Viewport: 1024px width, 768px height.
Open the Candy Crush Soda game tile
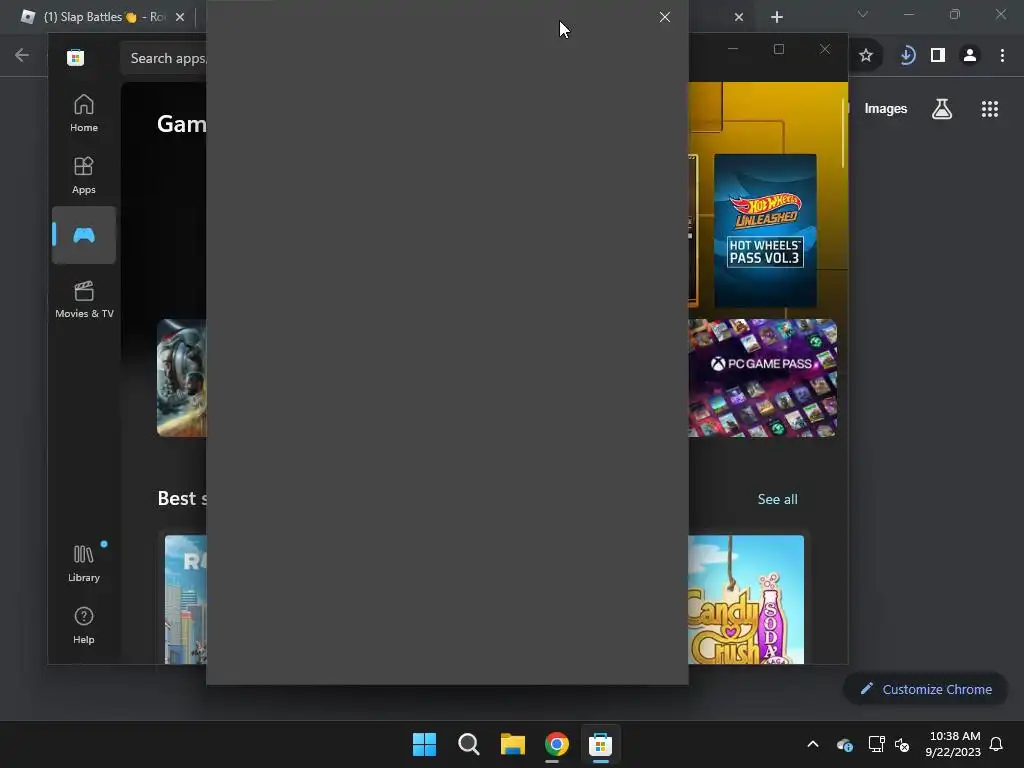[x=746, y=600]
